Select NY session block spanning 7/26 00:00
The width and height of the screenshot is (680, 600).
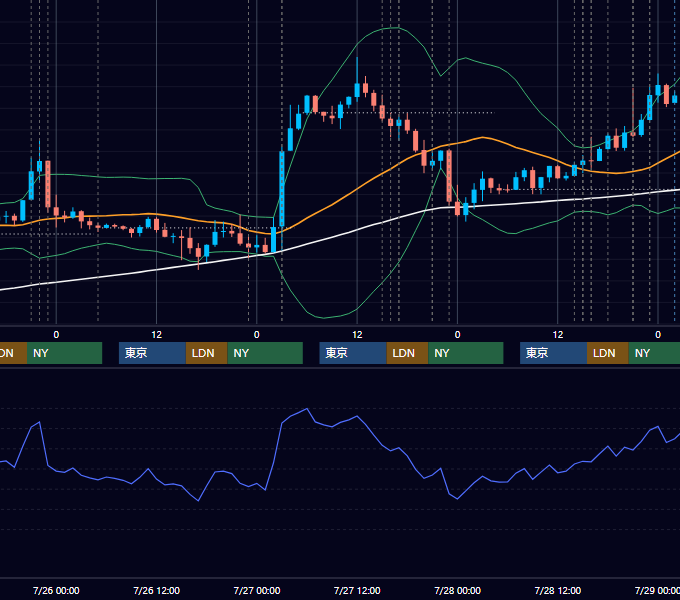click(x=64, y=353)
